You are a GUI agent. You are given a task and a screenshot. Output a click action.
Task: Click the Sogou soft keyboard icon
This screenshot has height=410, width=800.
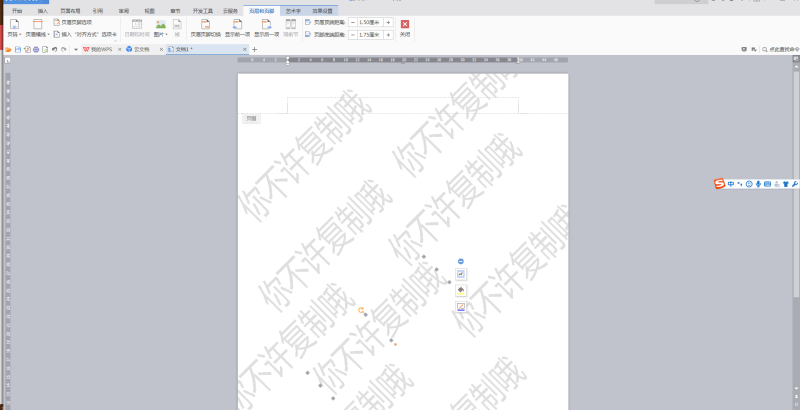[x=767, y=184]
